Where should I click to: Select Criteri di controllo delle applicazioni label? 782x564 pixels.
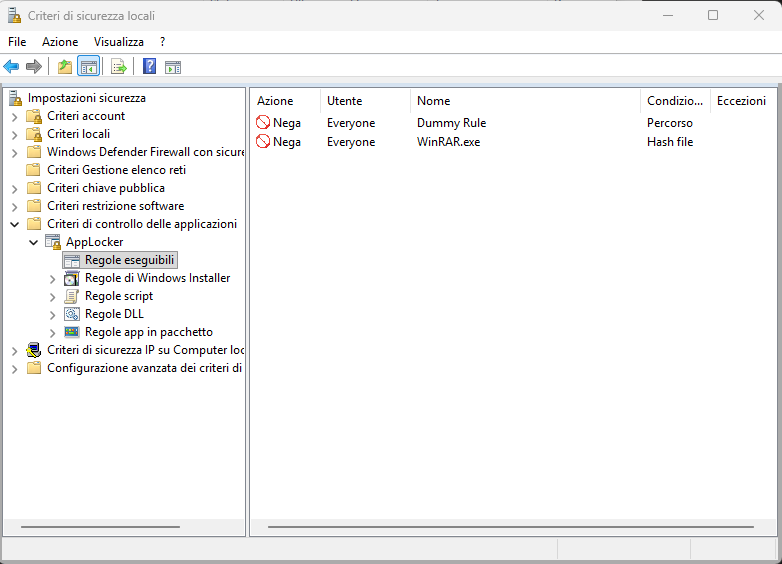click(x=142, y=224)
